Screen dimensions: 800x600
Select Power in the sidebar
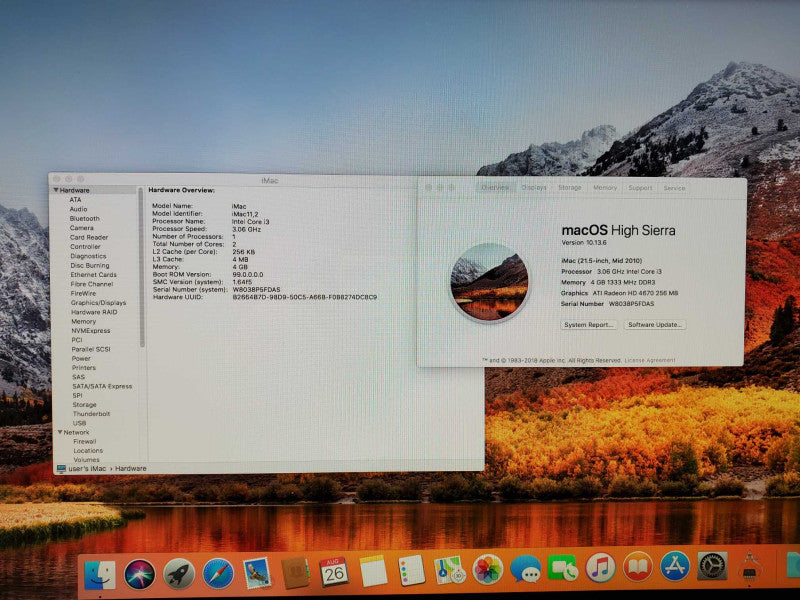tap(81, 359)
